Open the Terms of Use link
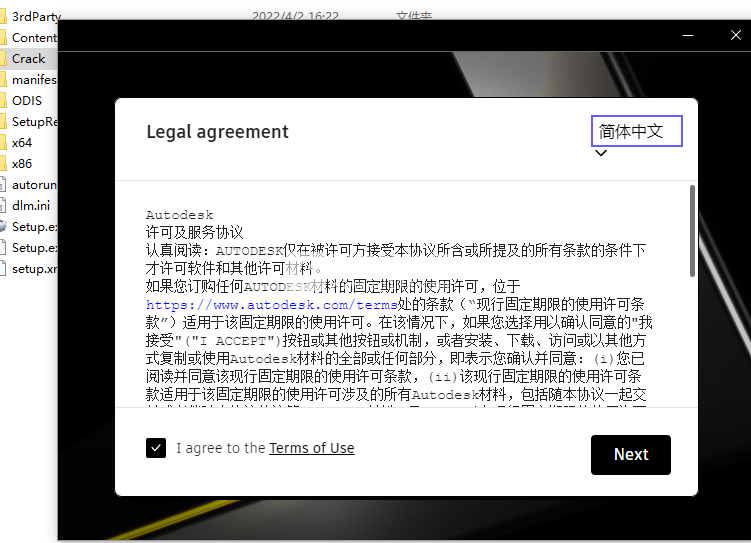 (311, 448)
